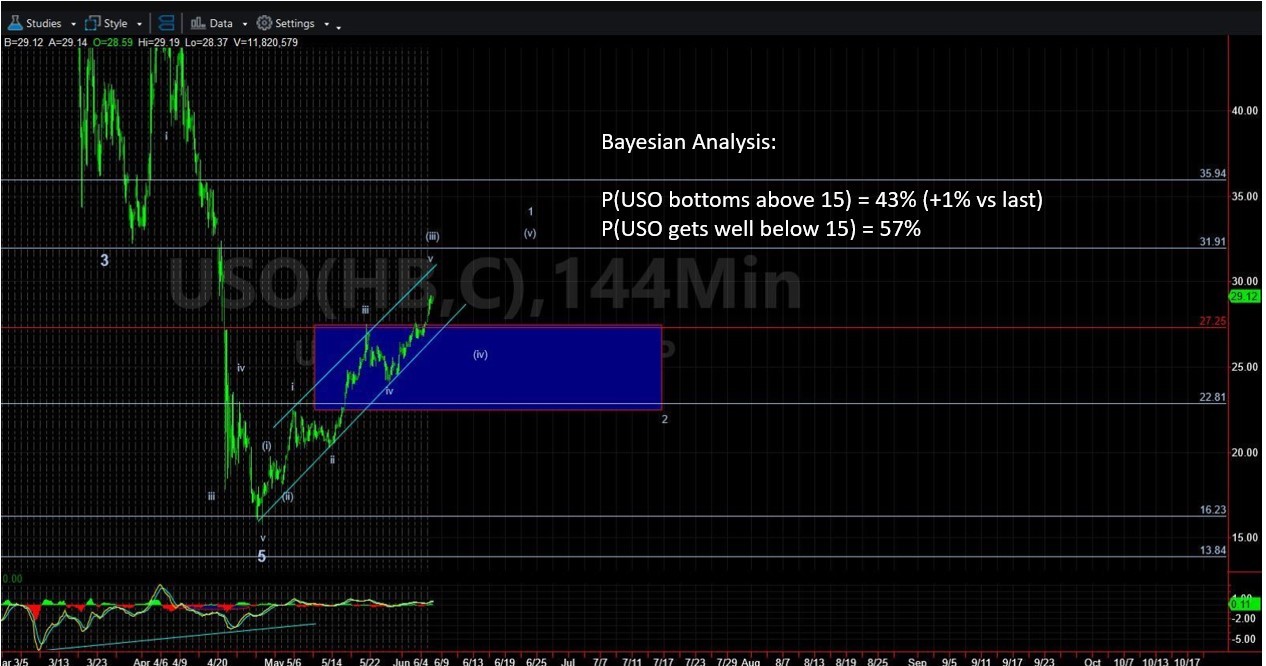Click the green 0.11 indicator value tag
The image size is (1266, 666).
pos(1244,604)
